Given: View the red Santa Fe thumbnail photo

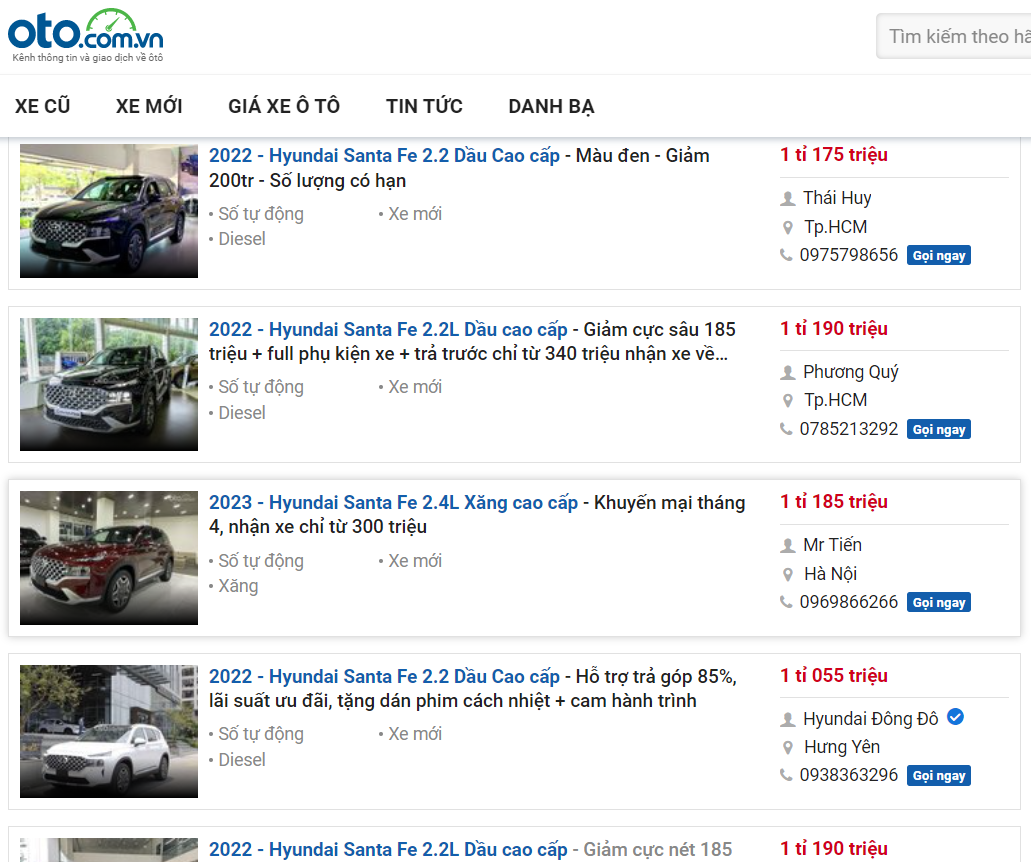Looking at the screenshot, I should pos(109,557).
